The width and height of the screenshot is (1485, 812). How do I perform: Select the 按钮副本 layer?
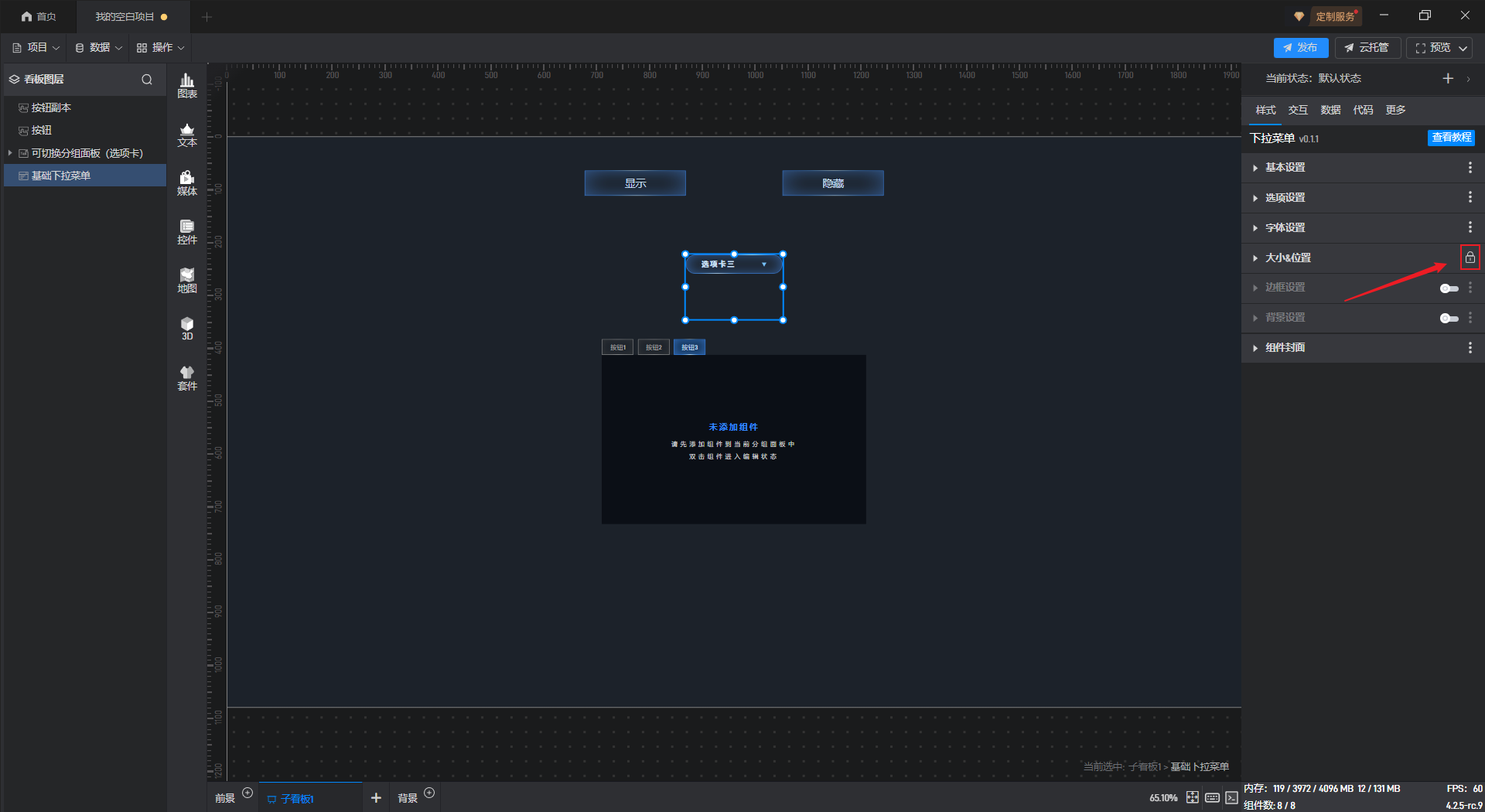(x=51, y=108)
